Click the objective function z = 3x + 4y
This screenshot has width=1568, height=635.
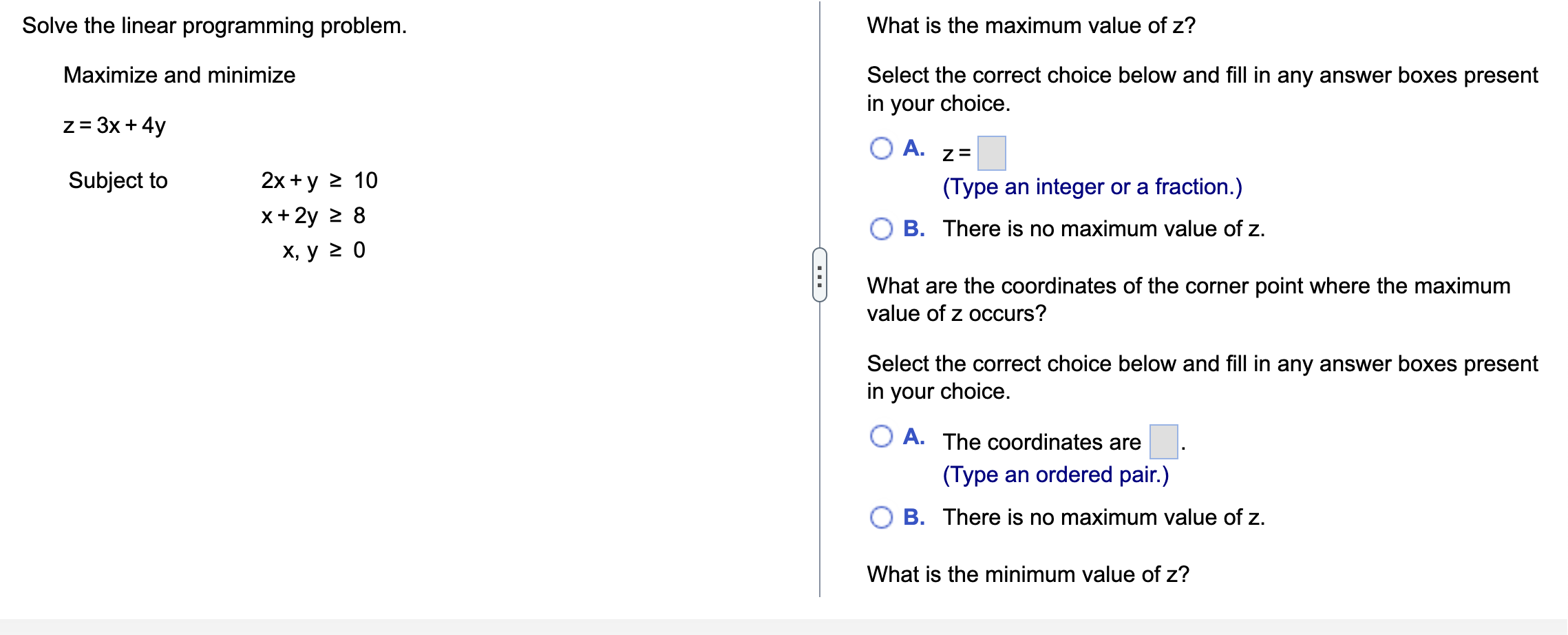pyautogui.click(x=114, y=125)
